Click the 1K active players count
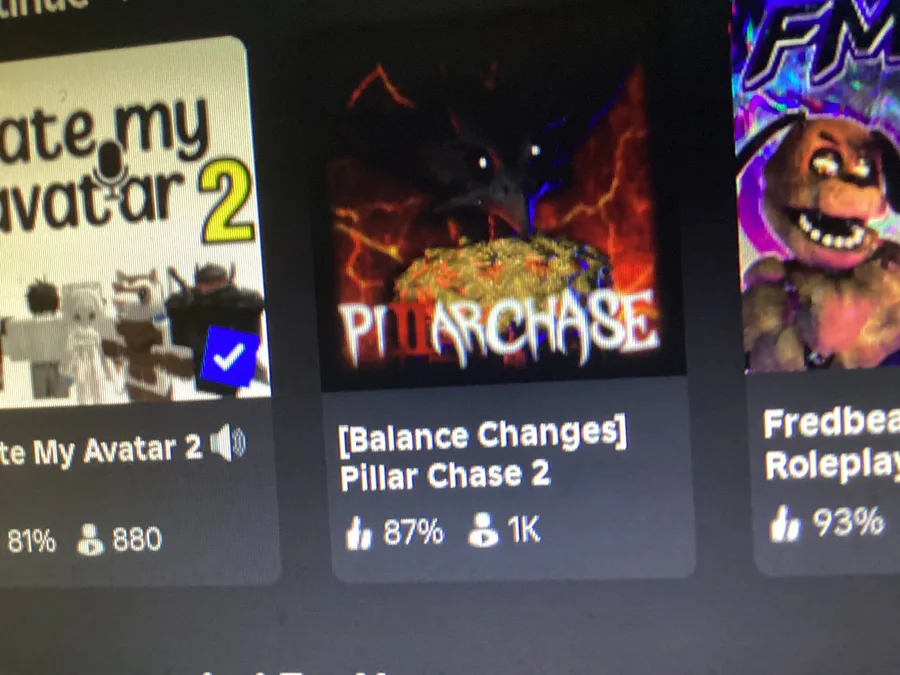Screen dimensions: 900x675 (524, 529)
